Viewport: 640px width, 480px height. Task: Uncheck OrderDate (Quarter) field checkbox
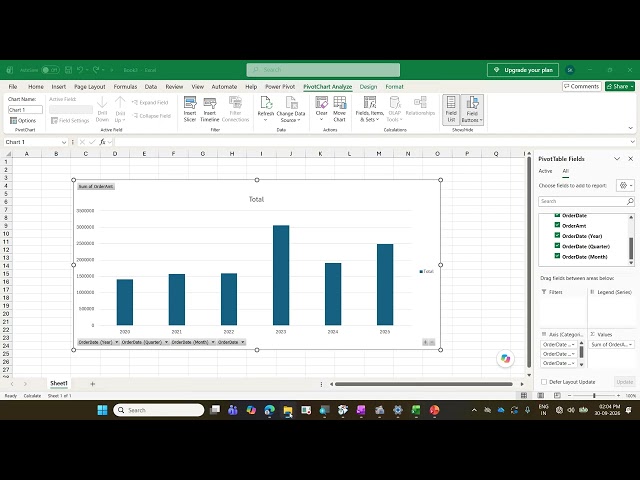pos(557,246)
